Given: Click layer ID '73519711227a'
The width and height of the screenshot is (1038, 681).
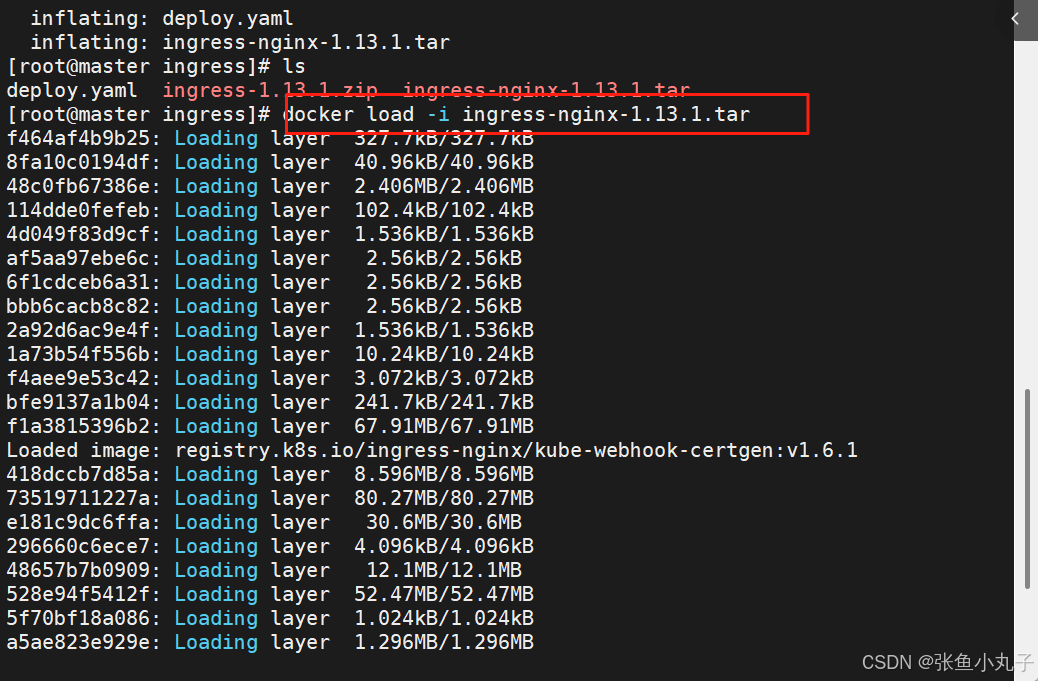Looking at the screenshot, I should 78,498.
